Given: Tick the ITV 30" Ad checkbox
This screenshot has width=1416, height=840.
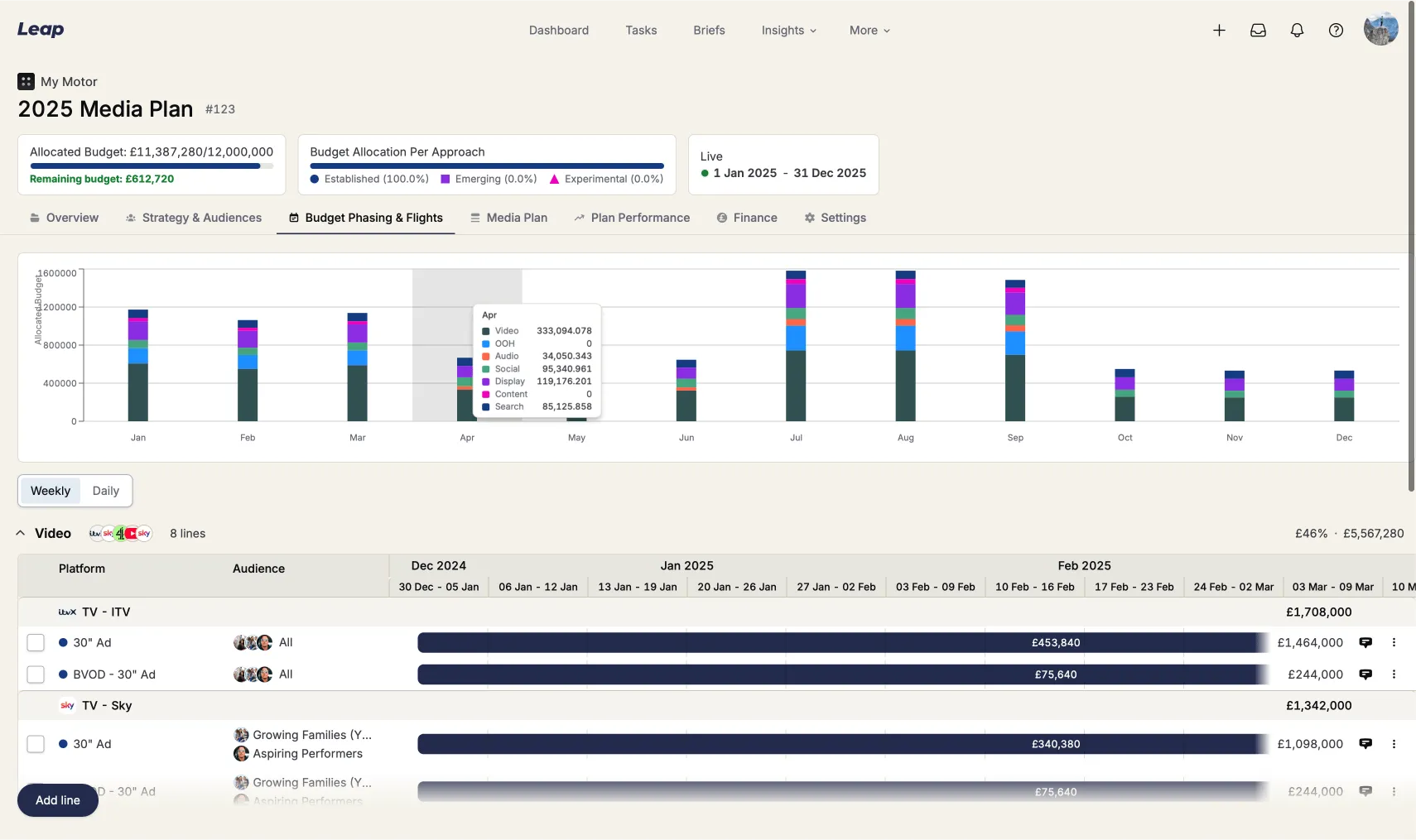Looking at the screenshot, I should 36,643.
